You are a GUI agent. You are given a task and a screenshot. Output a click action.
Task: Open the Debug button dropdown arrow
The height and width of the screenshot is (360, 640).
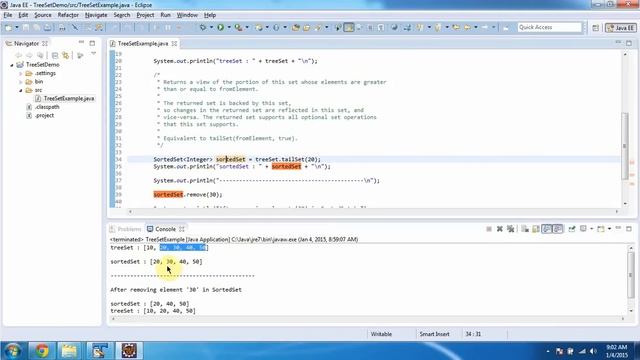(211, 27)
